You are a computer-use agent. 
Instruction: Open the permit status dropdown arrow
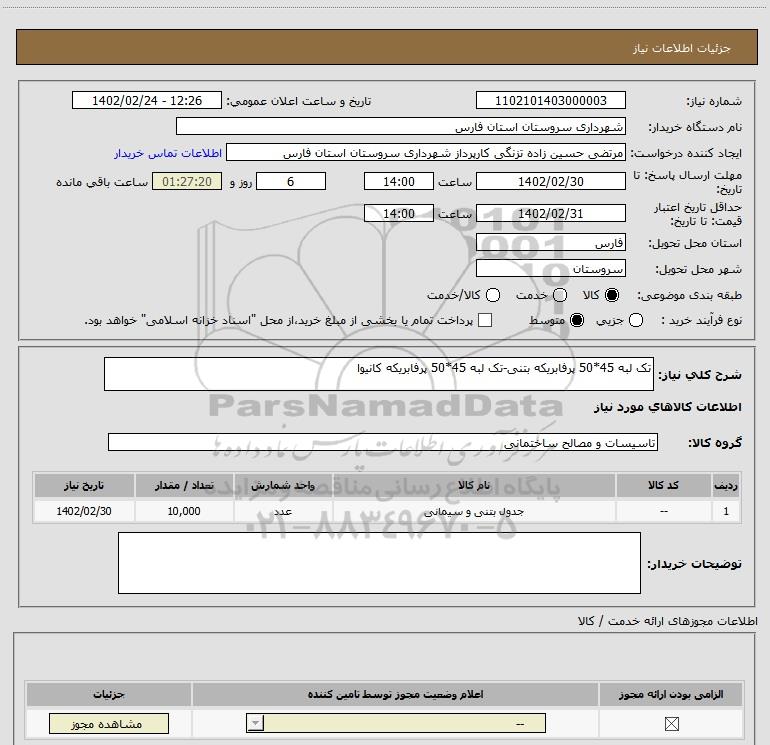[x=255, y=723]
